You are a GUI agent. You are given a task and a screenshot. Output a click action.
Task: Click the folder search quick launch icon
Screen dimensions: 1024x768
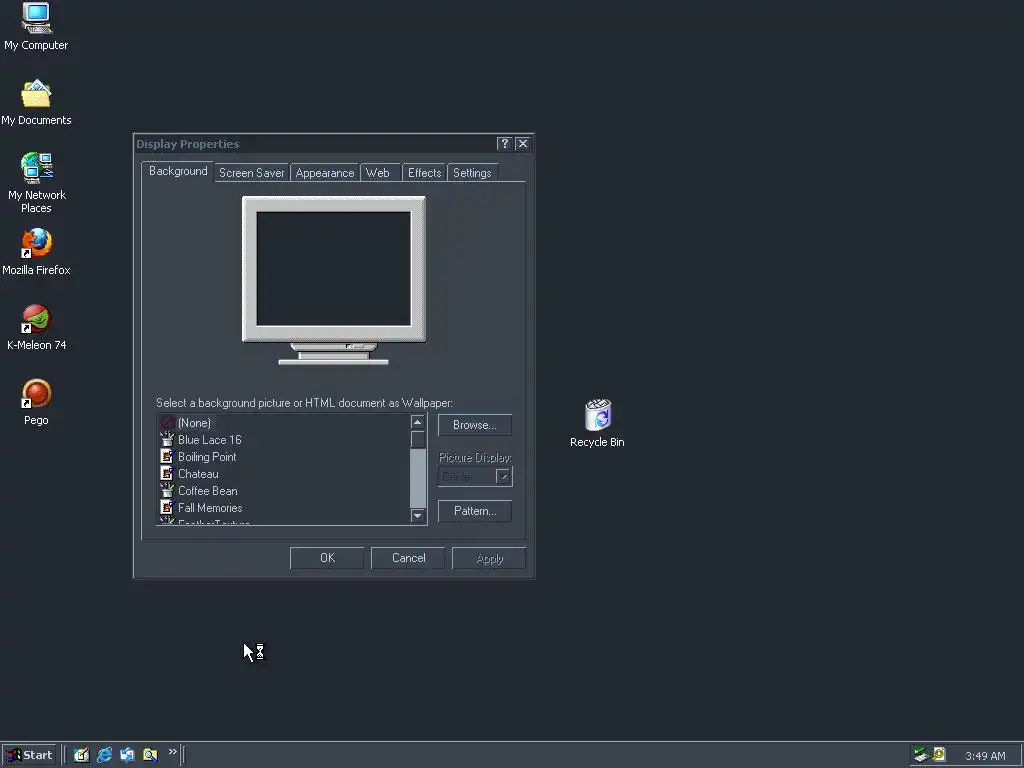(150, 755)
